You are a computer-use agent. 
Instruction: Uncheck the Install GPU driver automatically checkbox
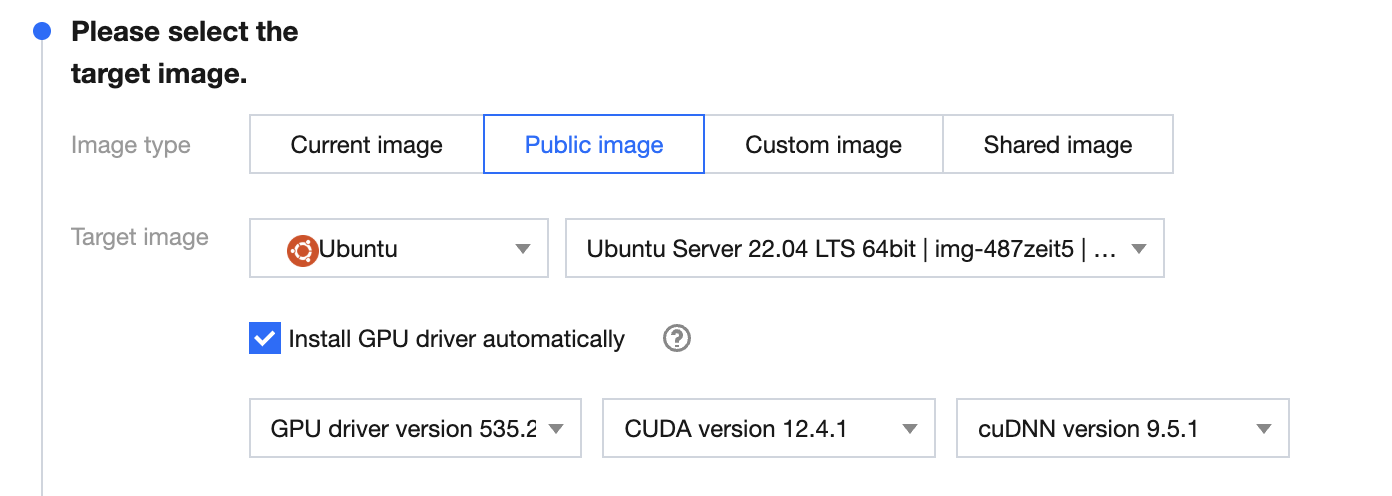(x=265, y=339)
